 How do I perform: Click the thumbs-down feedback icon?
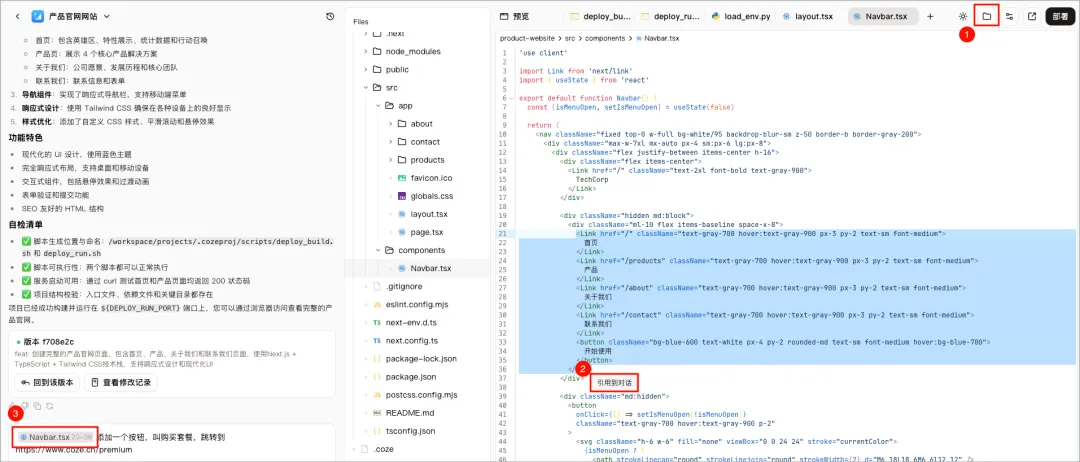[x=25, y=406]
